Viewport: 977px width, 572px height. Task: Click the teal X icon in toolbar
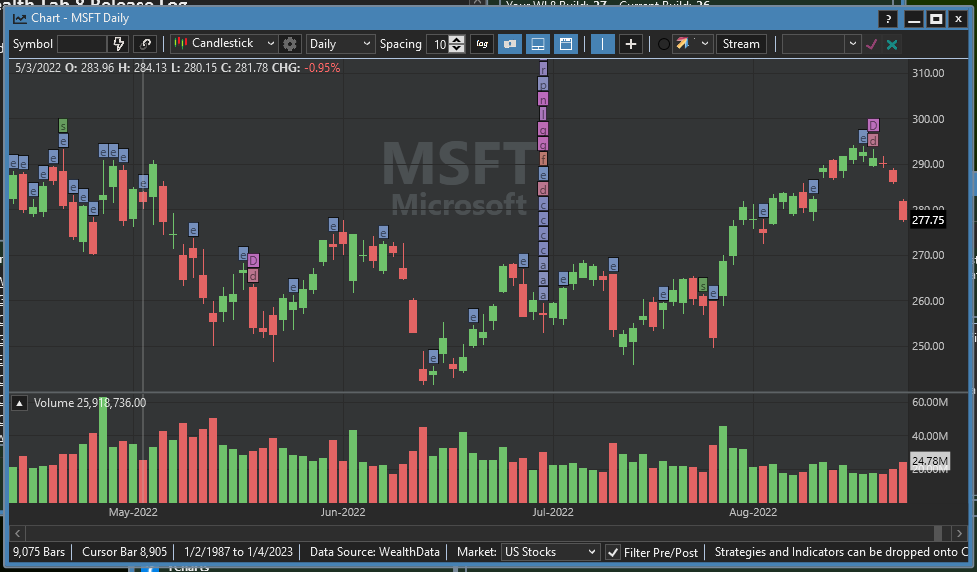click(892, 44)
